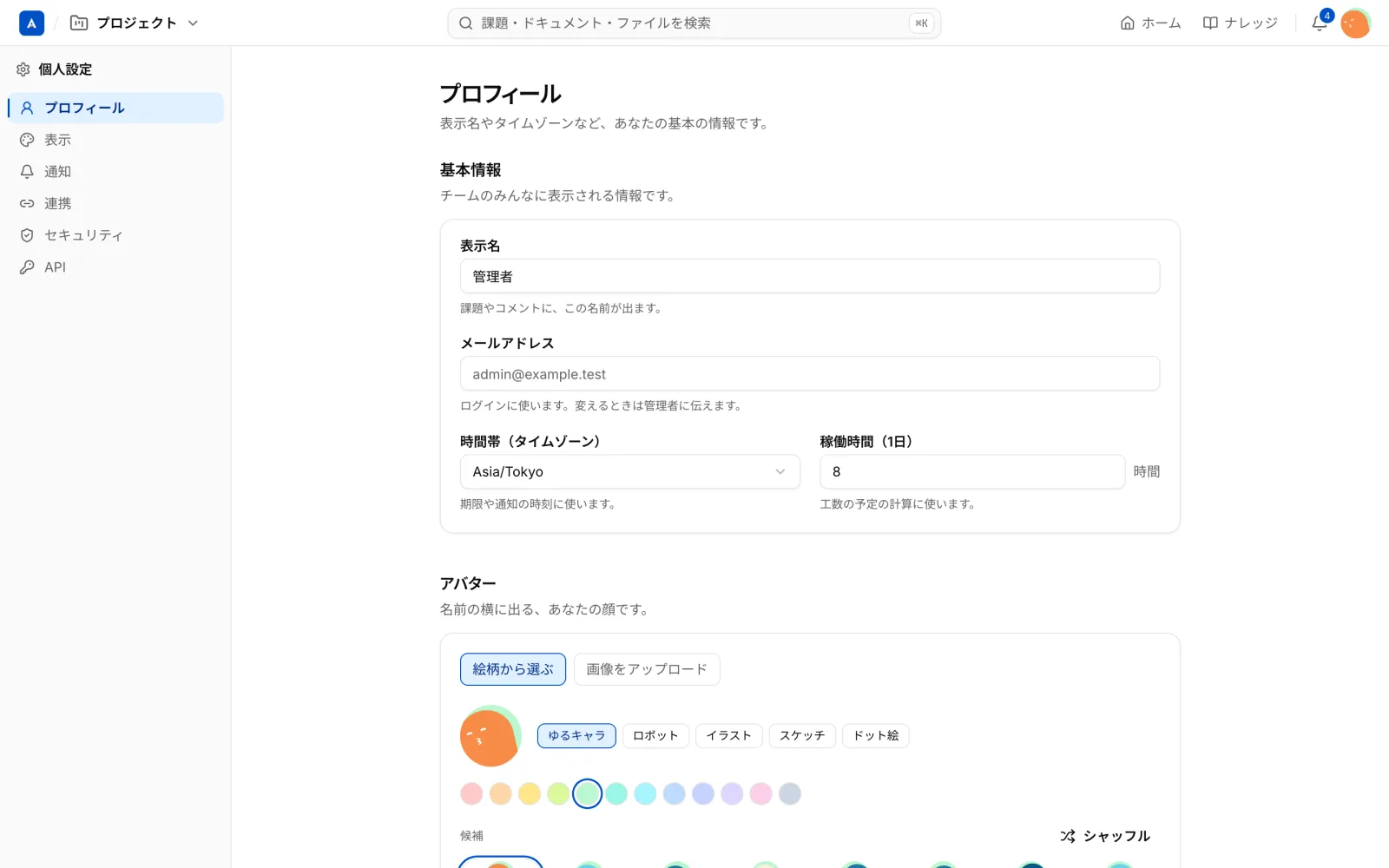Open API settings in the sidebar
The image size is (1389, 868).
pos(115,267)
